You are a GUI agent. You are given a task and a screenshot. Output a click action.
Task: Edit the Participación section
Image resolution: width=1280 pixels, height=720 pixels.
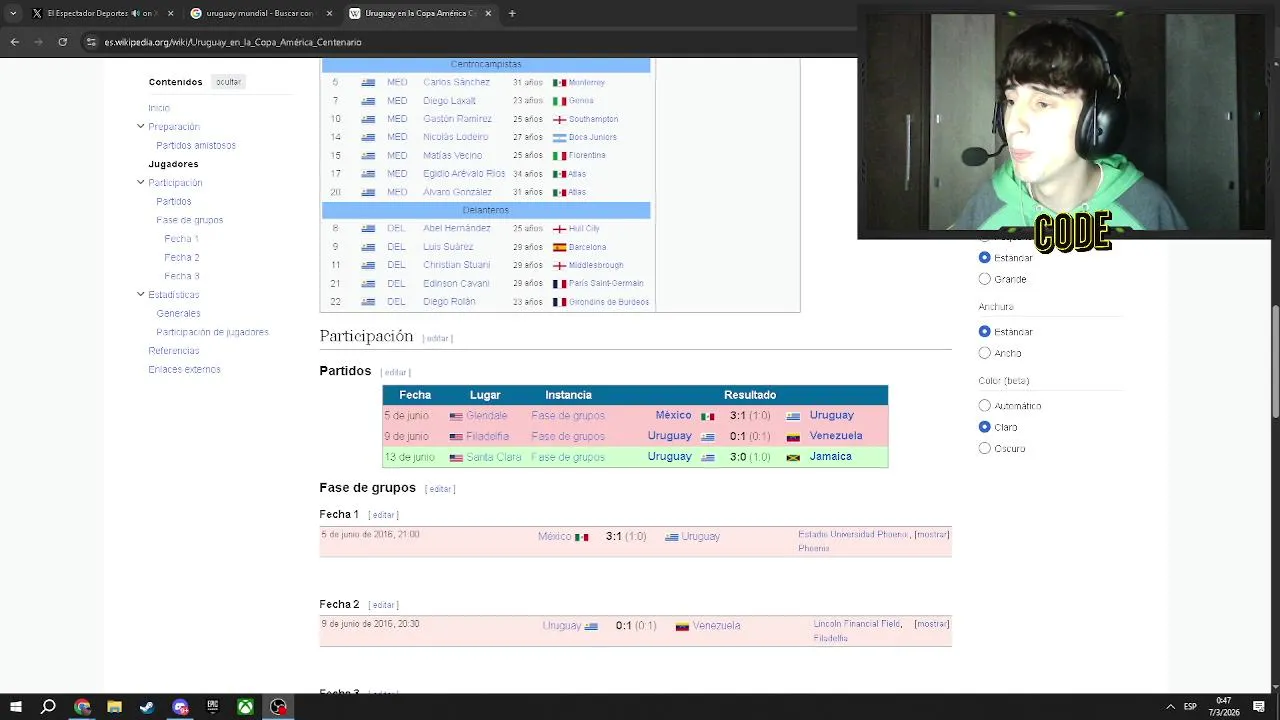(437, 339)
